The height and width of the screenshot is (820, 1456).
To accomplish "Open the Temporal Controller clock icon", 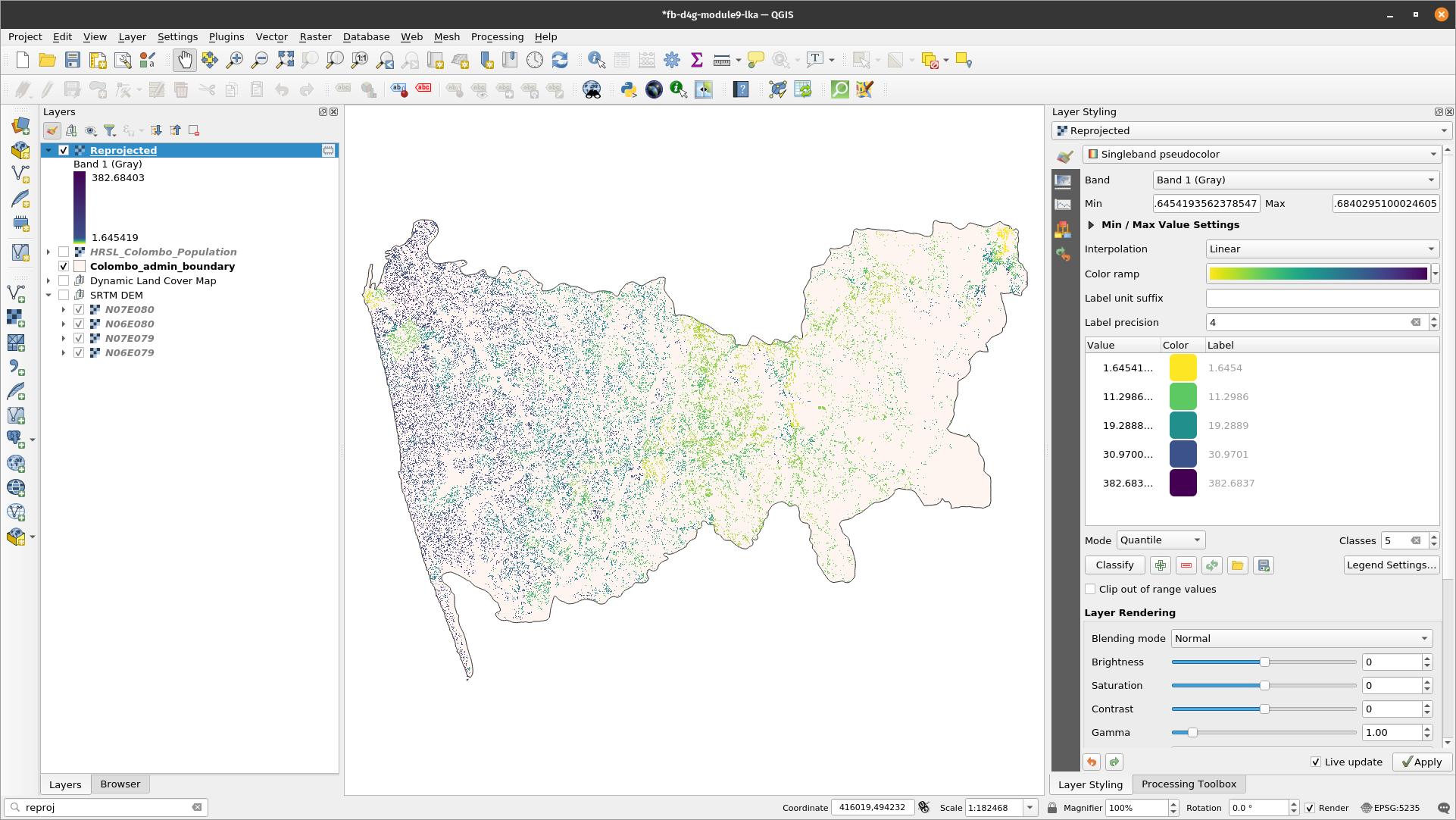I will 535,61.
